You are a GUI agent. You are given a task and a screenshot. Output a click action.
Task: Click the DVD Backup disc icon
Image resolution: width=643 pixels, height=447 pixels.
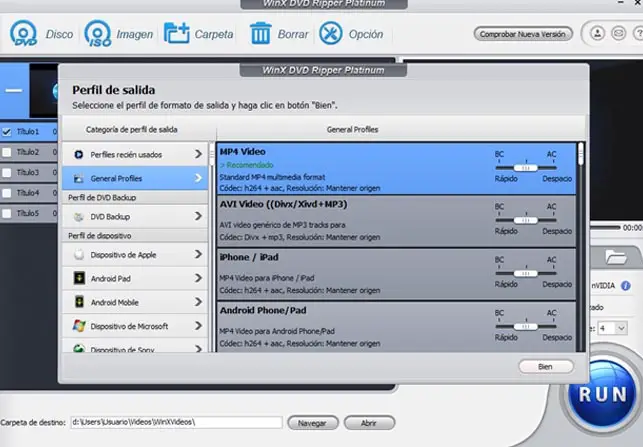tap(78, 217)
